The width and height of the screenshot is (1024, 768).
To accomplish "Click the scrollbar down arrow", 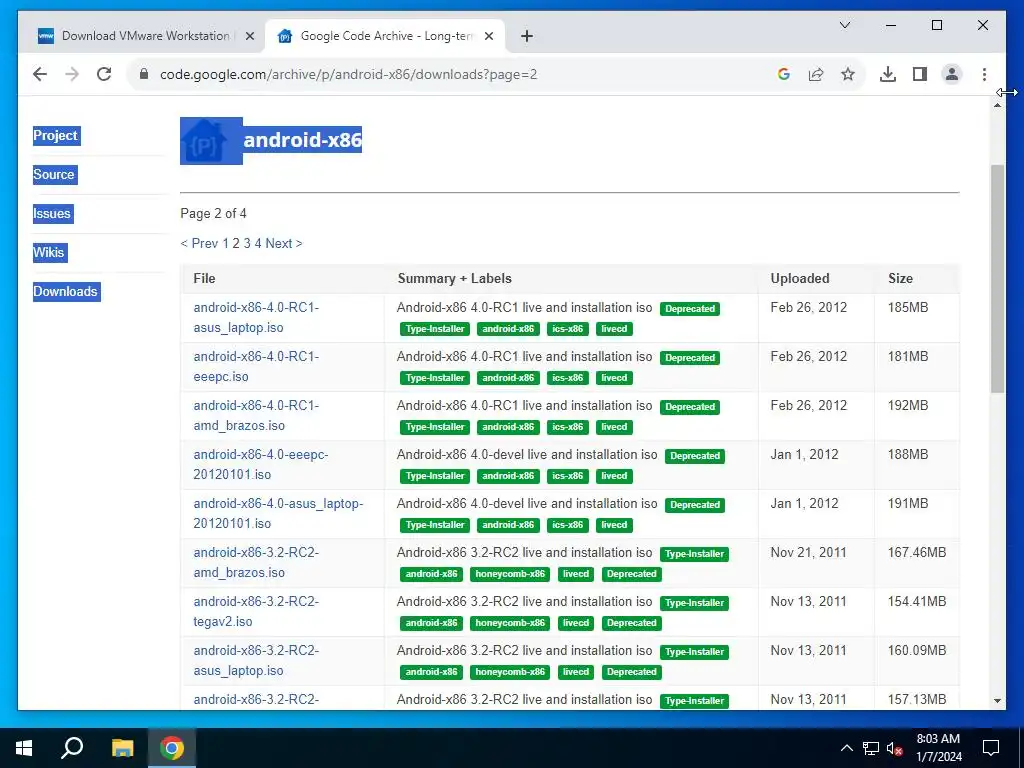I will [x=997, y=701].
